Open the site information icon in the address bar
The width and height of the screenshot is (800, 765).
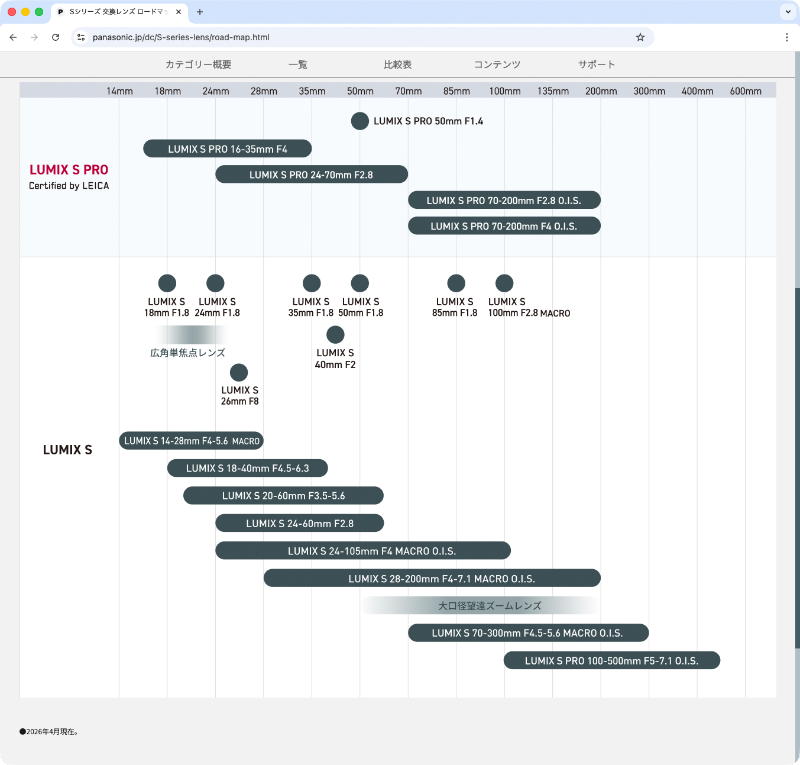point(81,37)
